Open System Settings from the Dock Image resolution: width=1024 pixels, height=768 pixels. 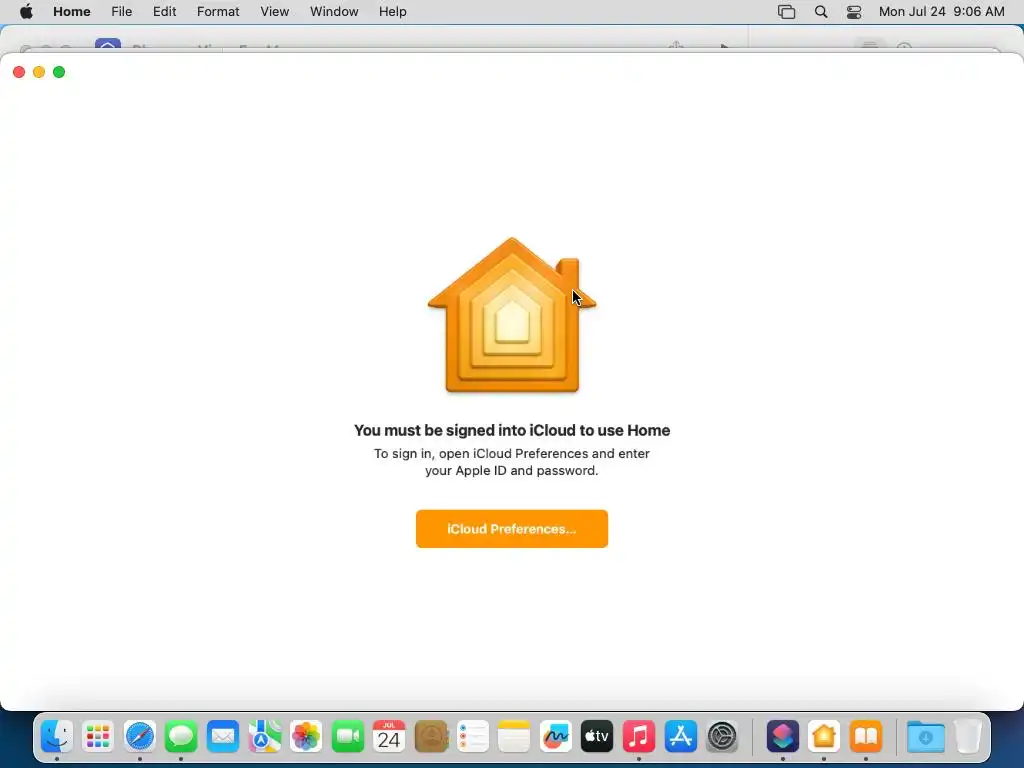722,737
